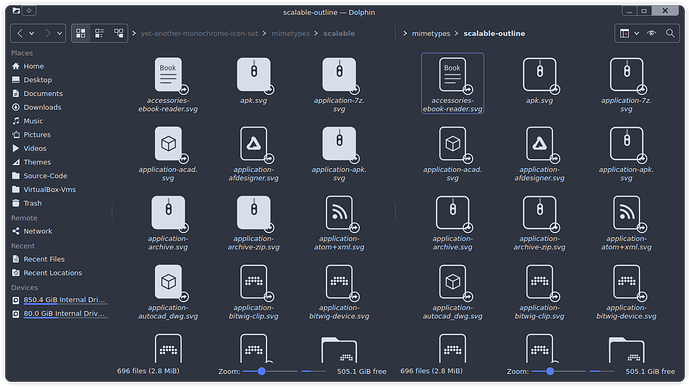
Task: Open Downloads in Places sidebar
Action: coord(42,107)
